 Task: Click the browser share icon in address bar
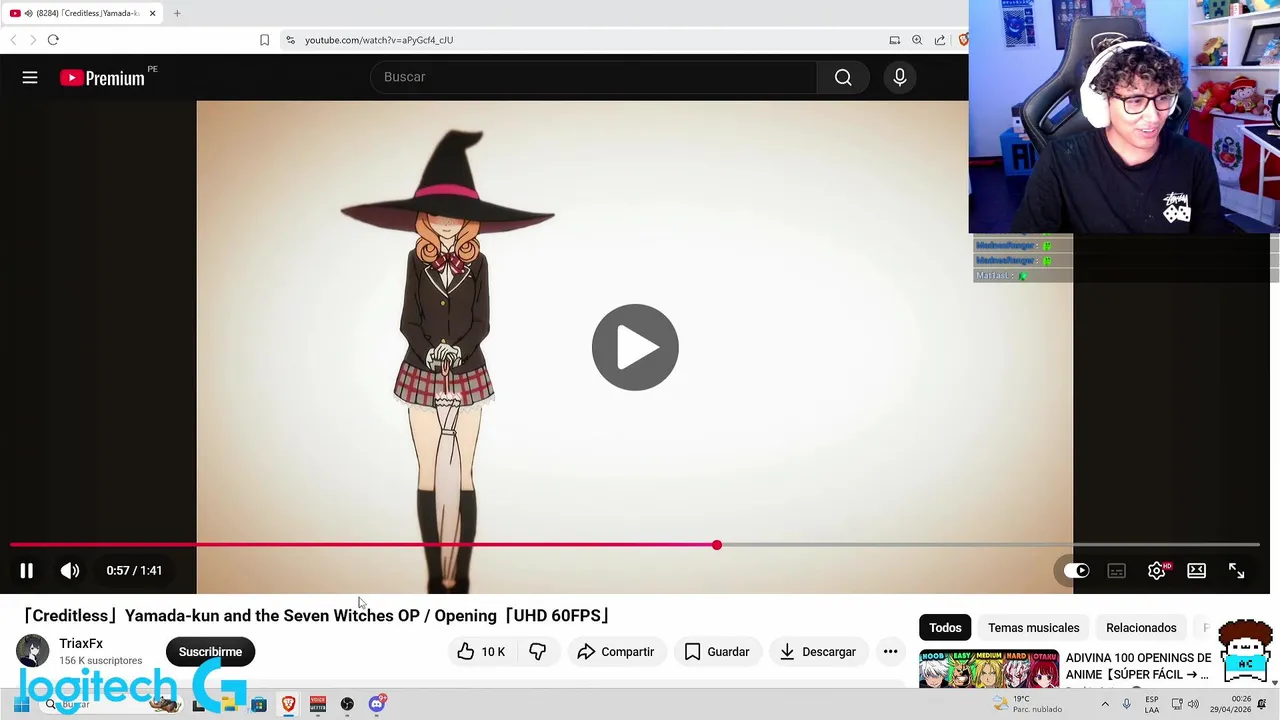[940, 40]
